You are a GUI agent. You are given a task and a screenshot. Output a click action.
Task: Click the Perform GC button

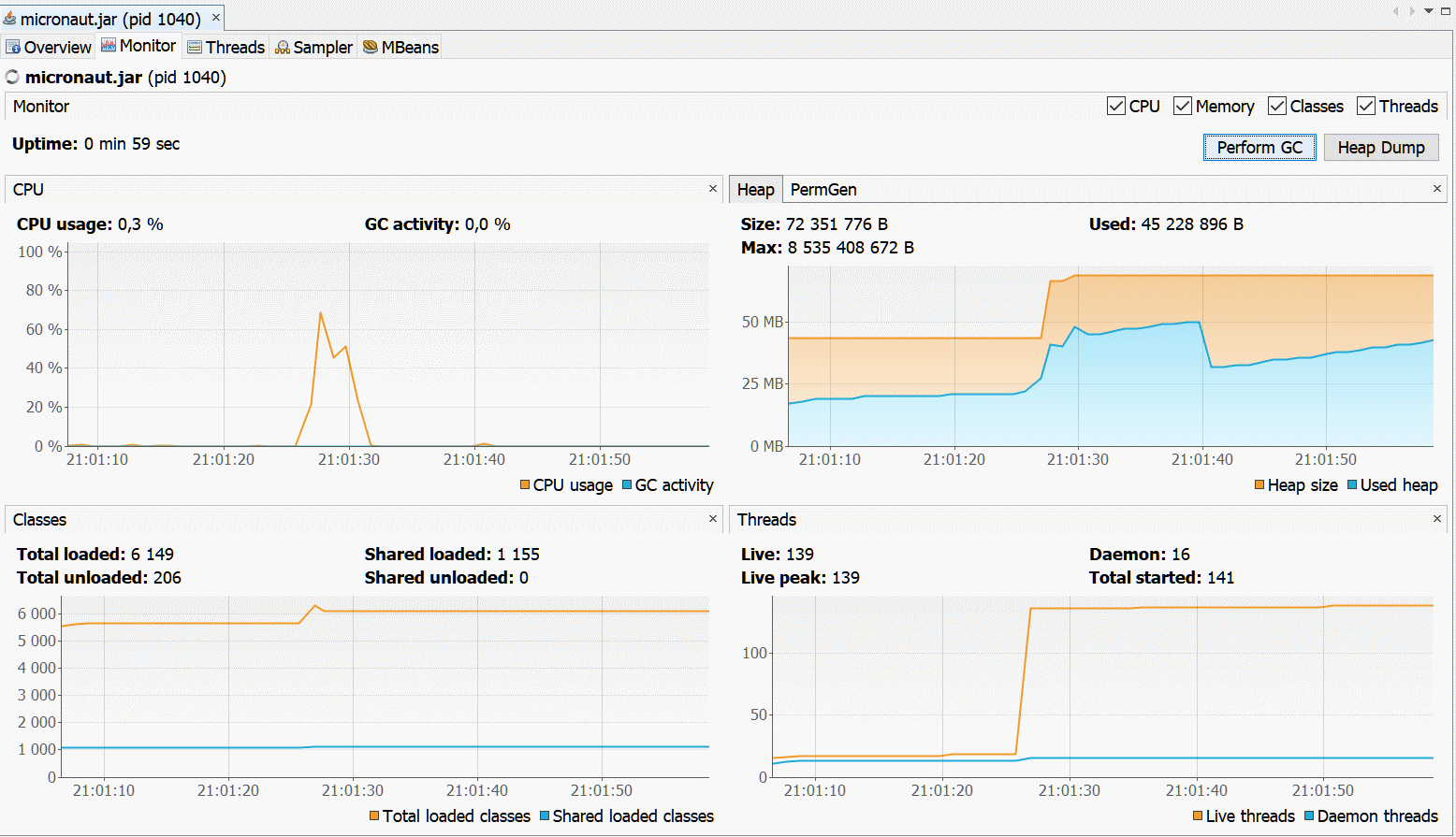pos(1259,147)
